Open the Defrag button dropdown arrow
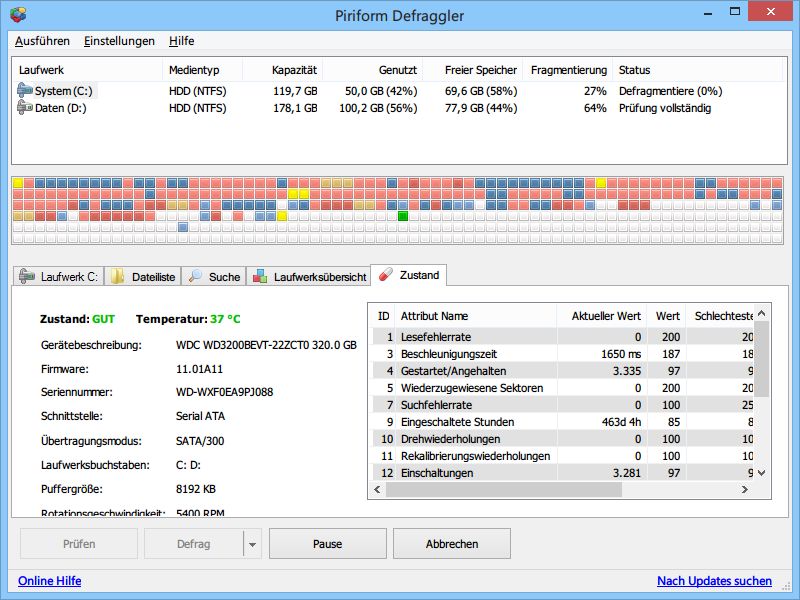The height and width of the screenshot is (600, 800). (252, 544)
